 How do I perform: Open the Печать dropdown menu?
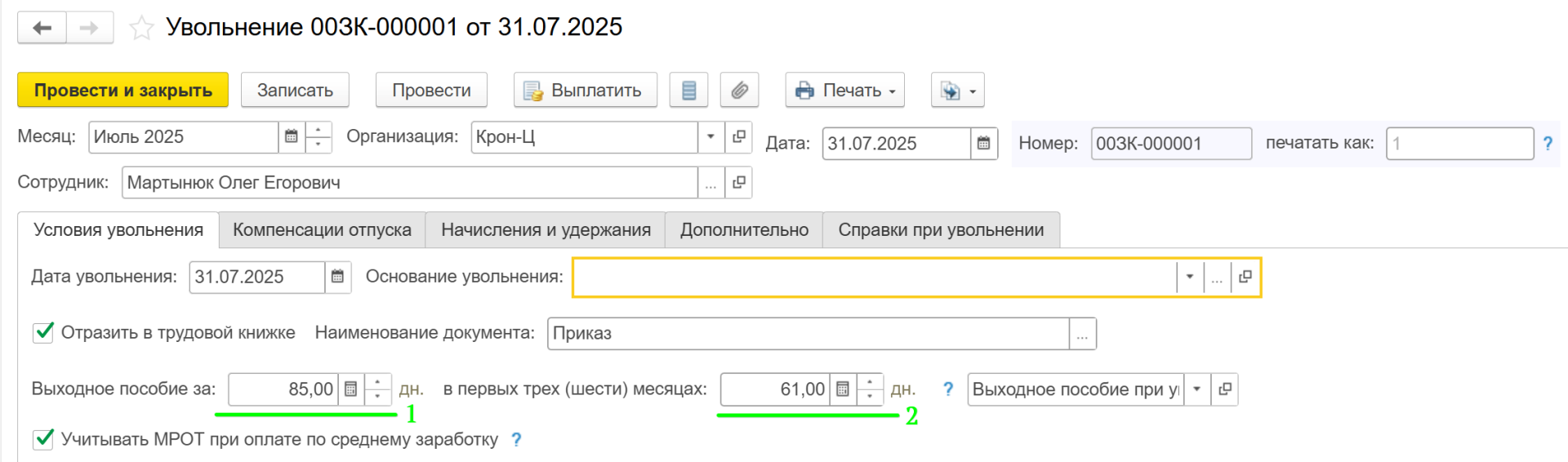[x=844, y=90]
